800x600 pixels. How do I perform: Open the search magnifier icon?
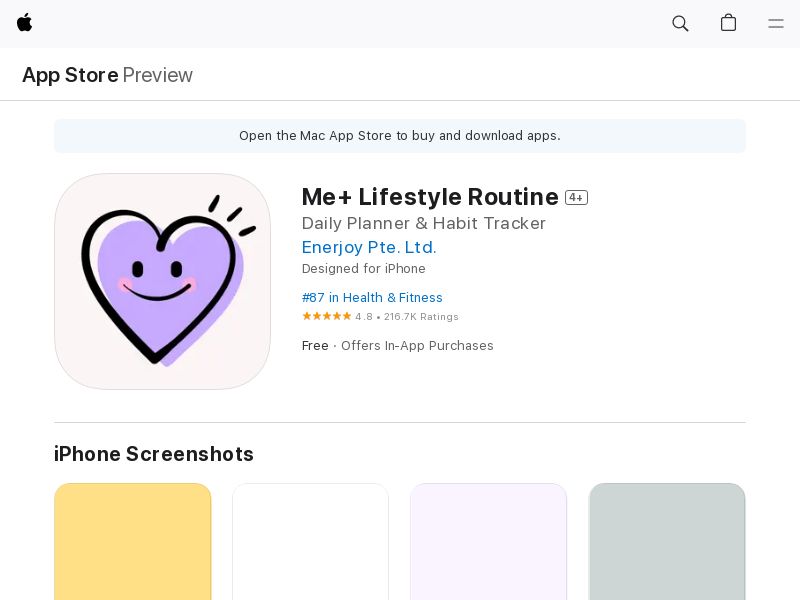point(680,23)
